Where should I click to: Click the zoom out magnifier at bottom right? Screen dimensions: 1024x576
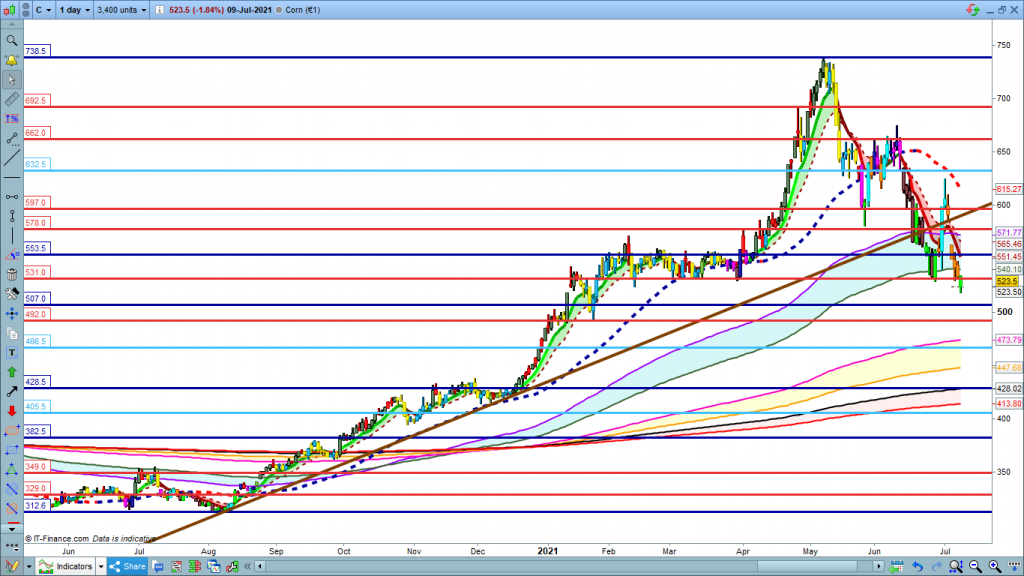[973, 567]
